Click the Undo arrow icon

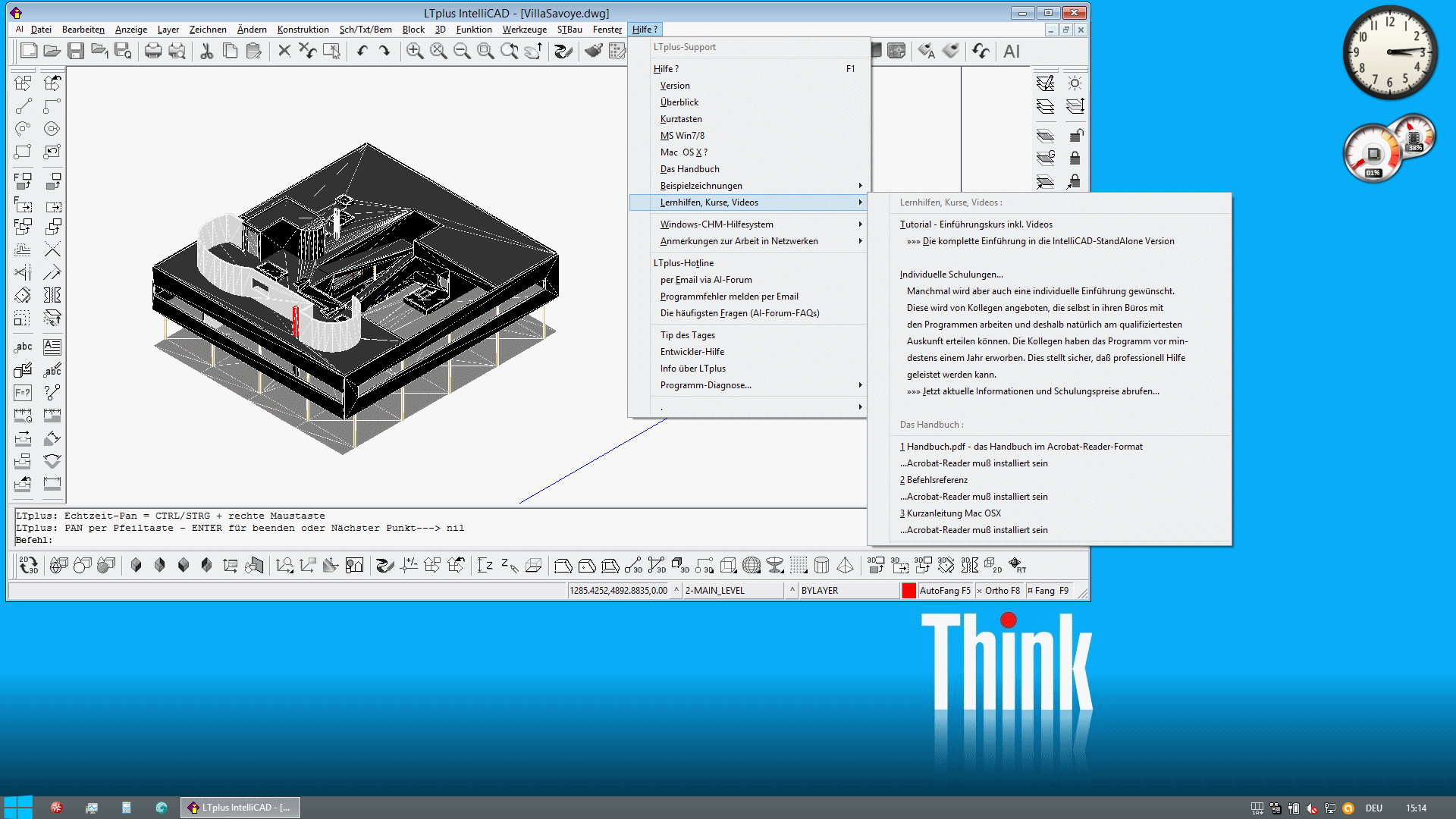tap(362, 51)
